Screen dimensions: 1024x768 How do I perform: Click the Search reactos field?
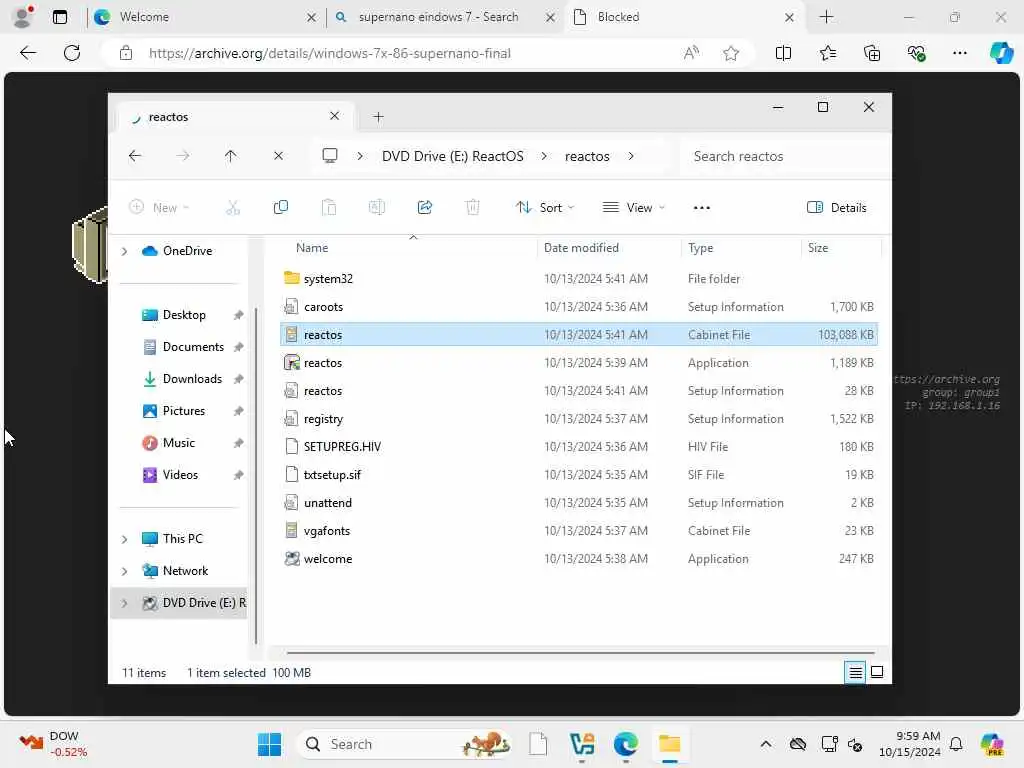point(784,156)
